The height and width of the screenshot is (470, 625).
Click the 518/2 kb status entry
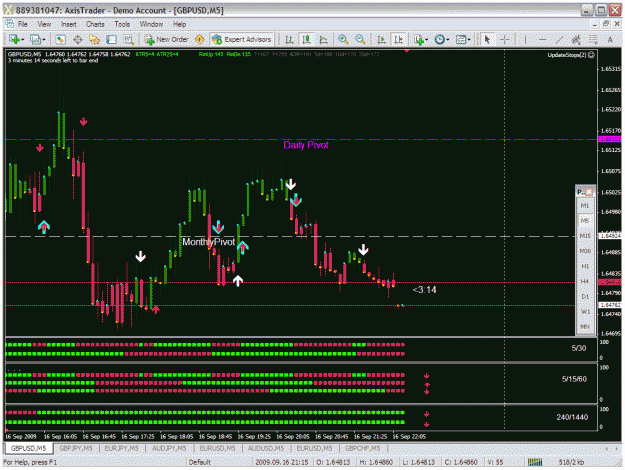point(571,462)
